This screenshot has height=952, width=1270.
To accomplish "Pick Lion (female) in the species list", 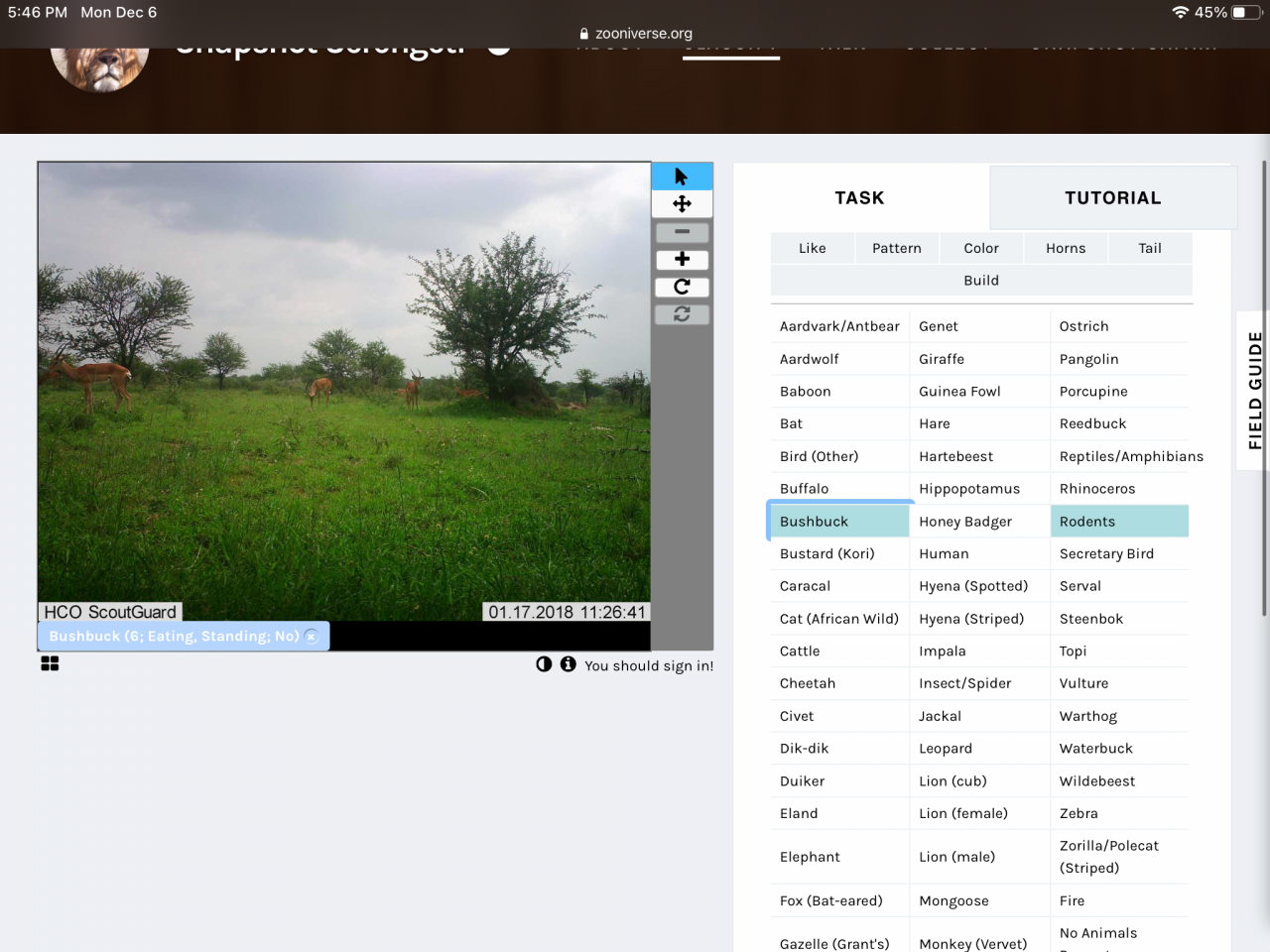I will tap(979, 813).
